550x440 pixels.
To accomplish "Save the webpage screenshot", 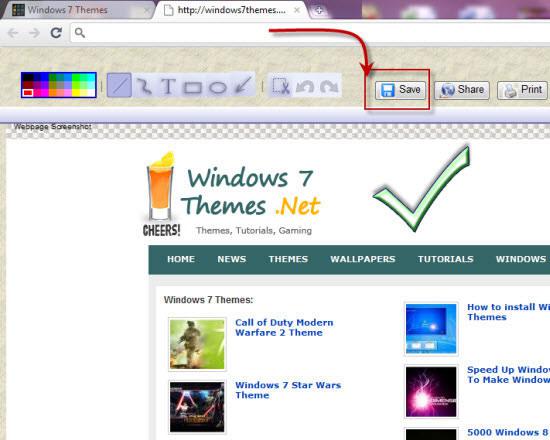I will pos(400,90).
